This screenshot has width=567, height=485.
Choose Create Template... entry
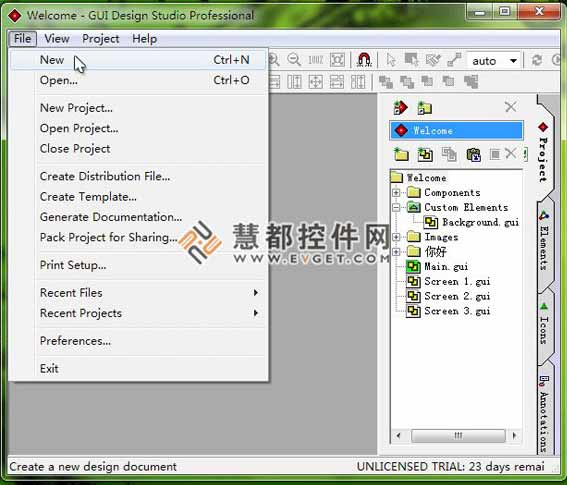(139, 197)
